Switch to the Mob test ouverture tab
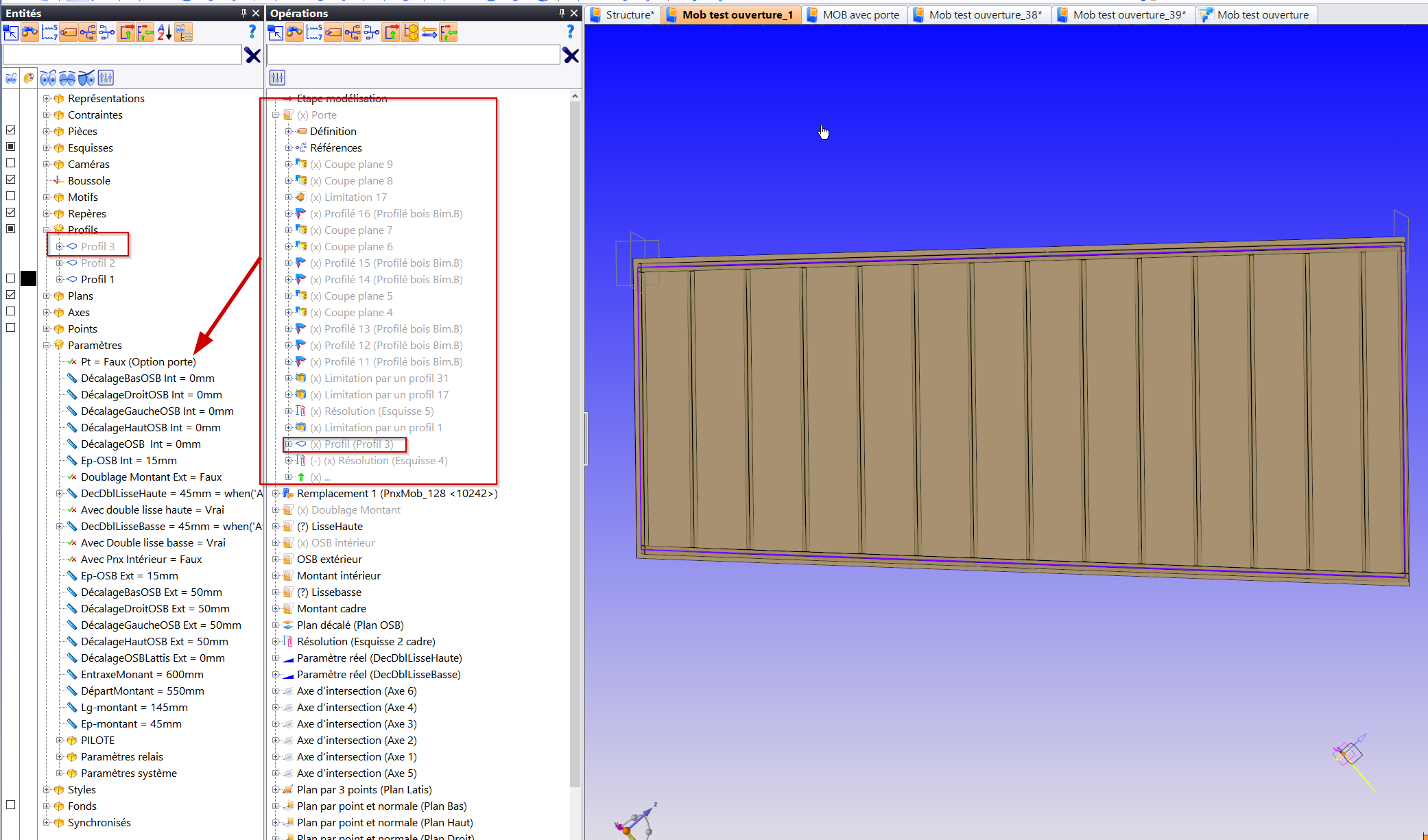The image size is (1428, 840). pyautogui.click(x=1257, y=14)
